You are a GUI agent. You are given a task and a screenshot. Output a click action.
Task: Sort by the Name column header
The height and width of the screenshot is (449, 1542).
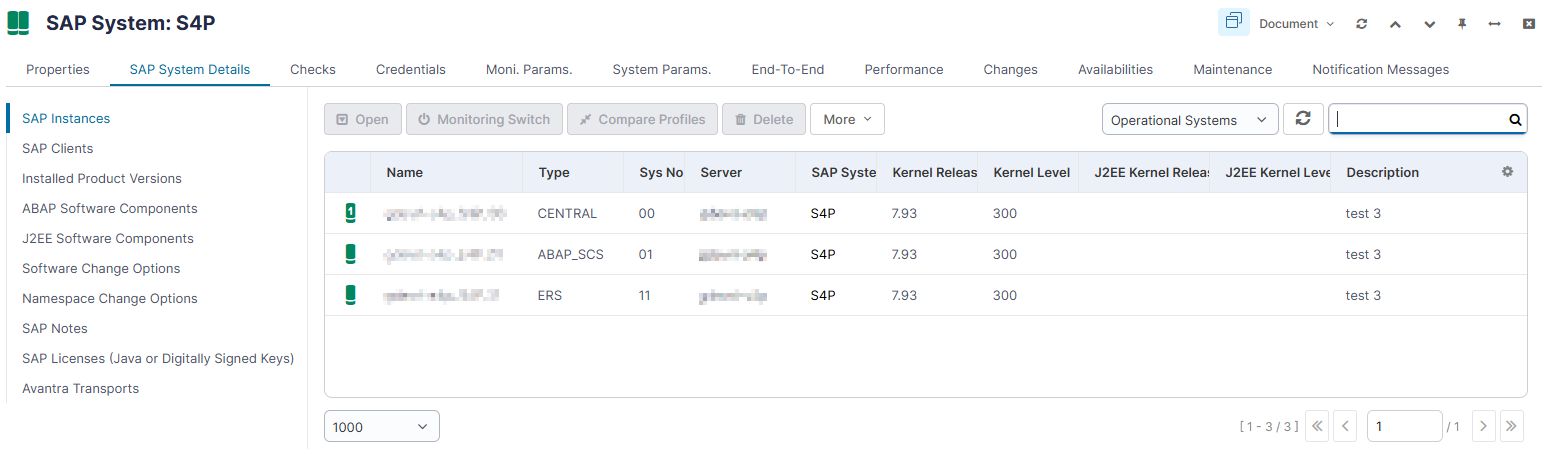point(405,172)
